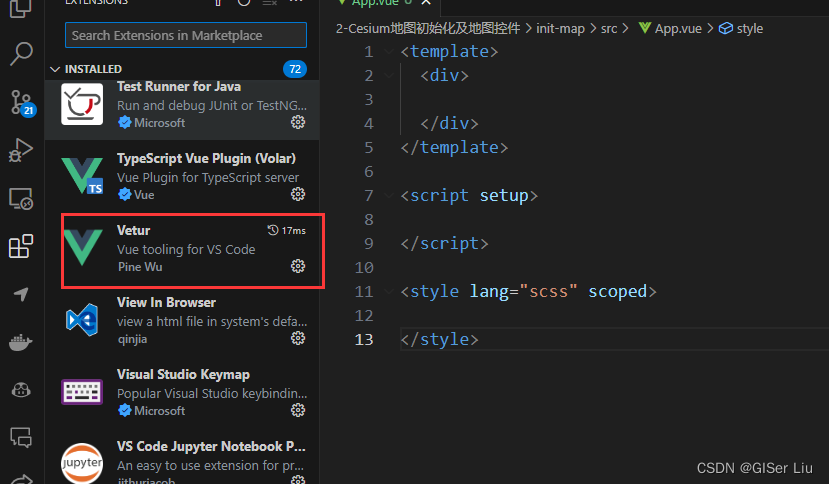The height and width of the screenshot is (484, 829).
Task: Click the Test Runner for Java logo
Action: click(82, 104)
